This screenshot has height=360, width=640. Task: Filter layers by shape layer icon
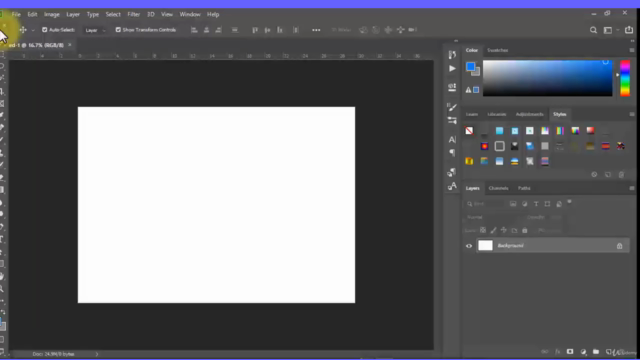[x=547, y=204]
